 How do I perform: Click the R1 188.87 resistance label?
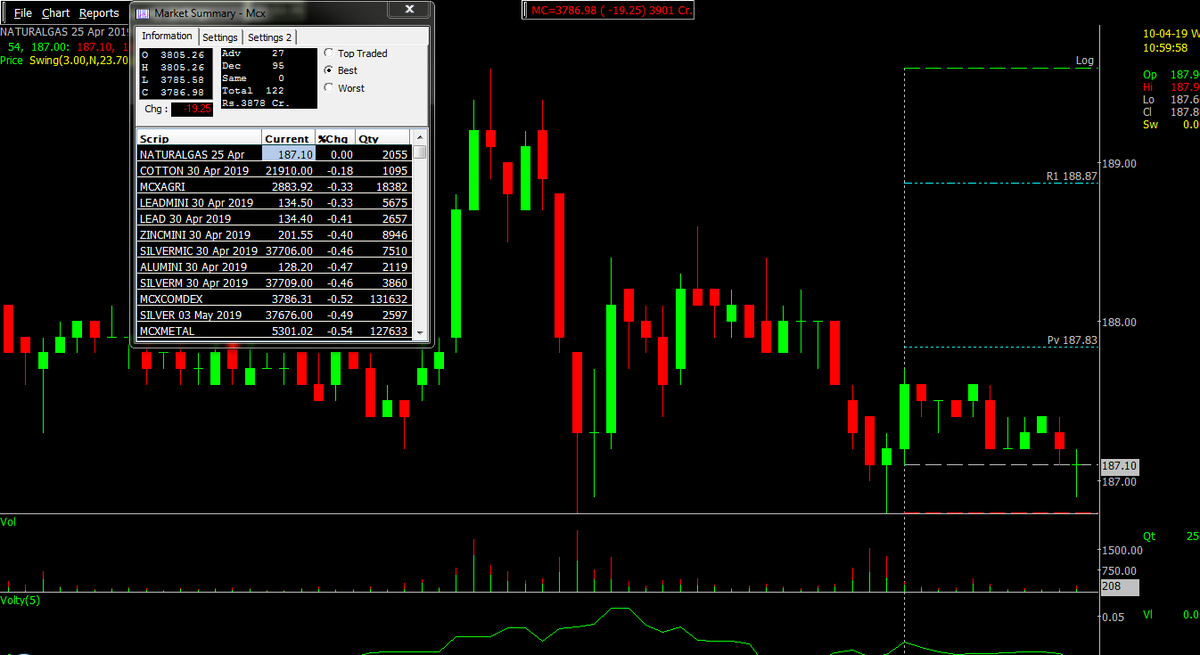point(1071,176)
